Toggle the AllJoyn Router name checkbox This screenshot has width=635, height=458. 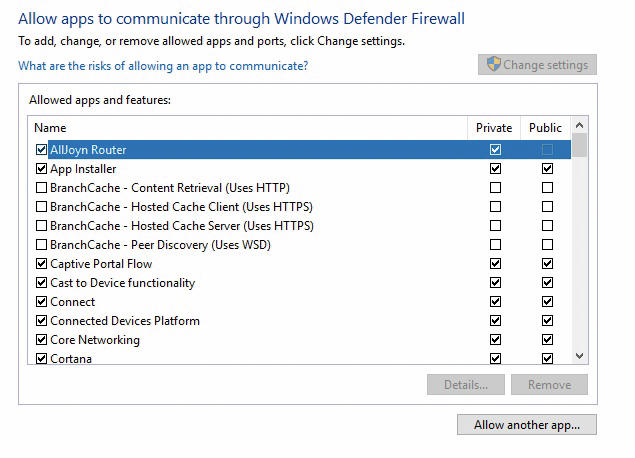click(41, 149)
